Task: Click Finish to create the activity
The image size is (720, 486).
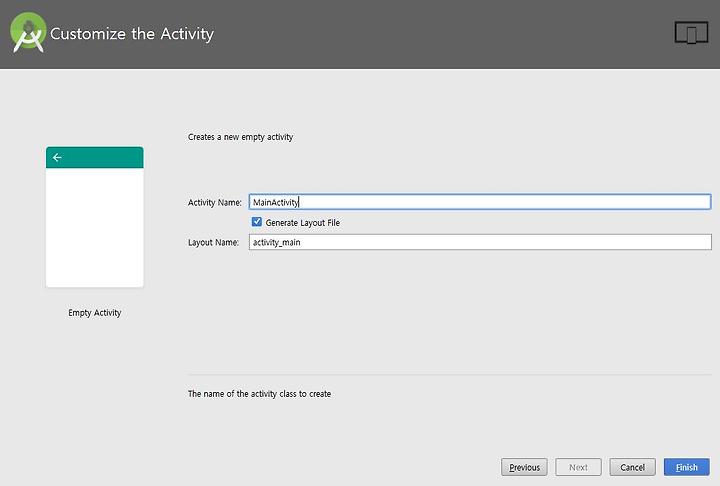Action: point(686,467)
